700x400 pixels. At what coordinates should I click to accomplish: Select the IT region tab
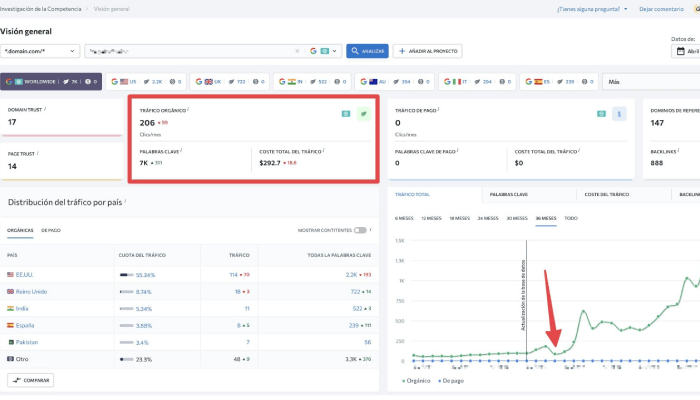point(477,82)
